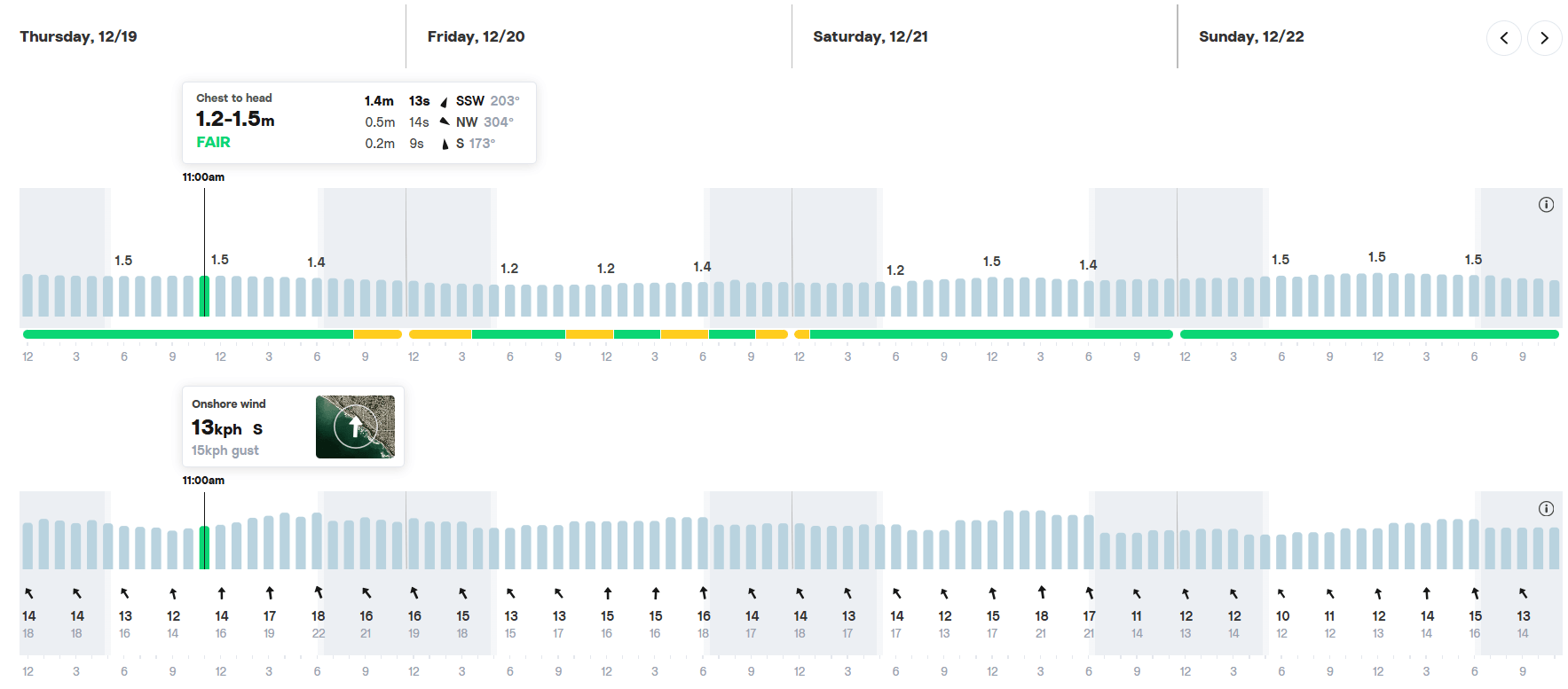Image resolution: width=1568 pixels, height=689 pixels.
Task: Click wind arrow above 13 / 15 reading
Action: point(511,593)
